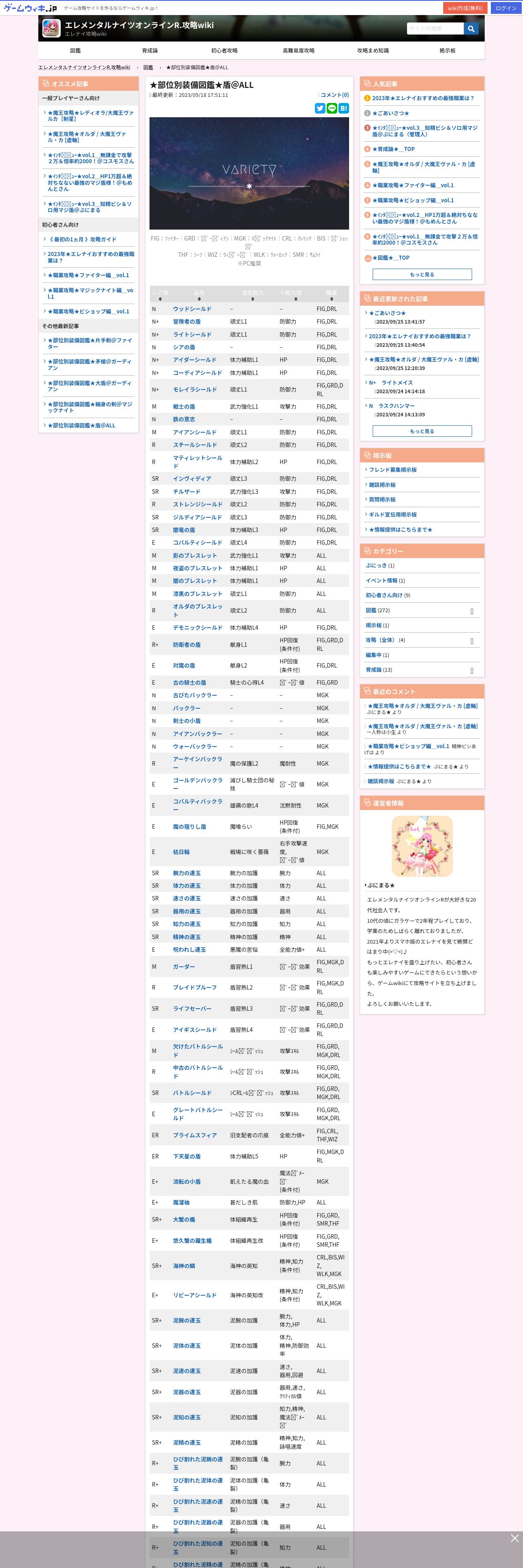Open イベント情報 category link
The height and width of the screenshot is (1568, 523).
click(381, 581)
